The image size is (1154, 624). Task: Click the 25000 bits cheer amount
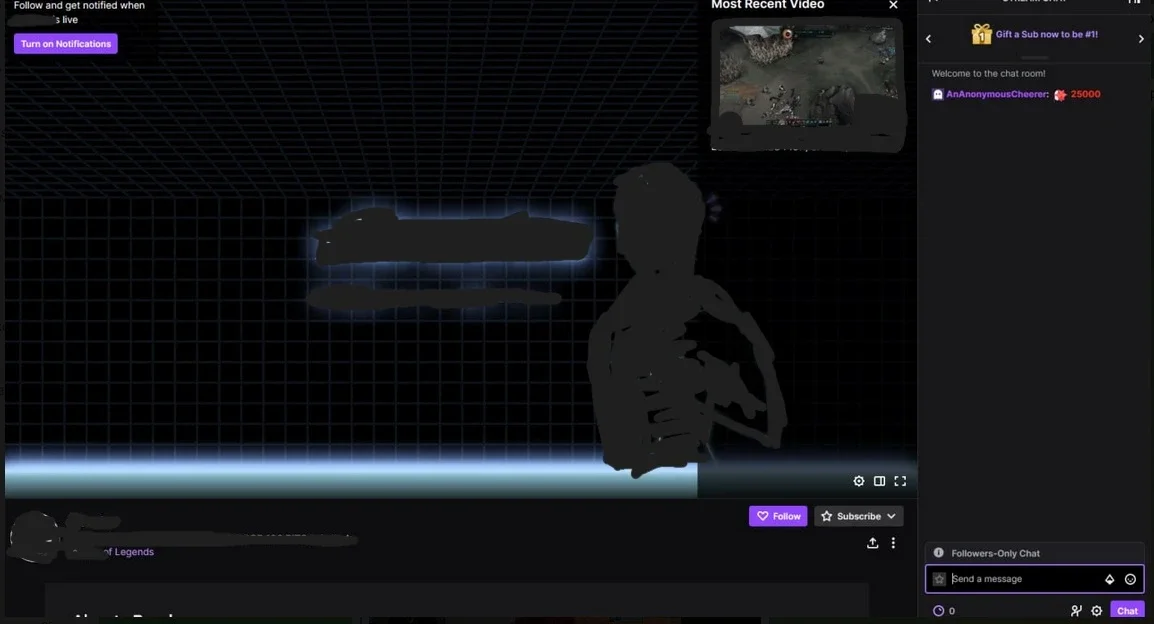[1085, 94]
